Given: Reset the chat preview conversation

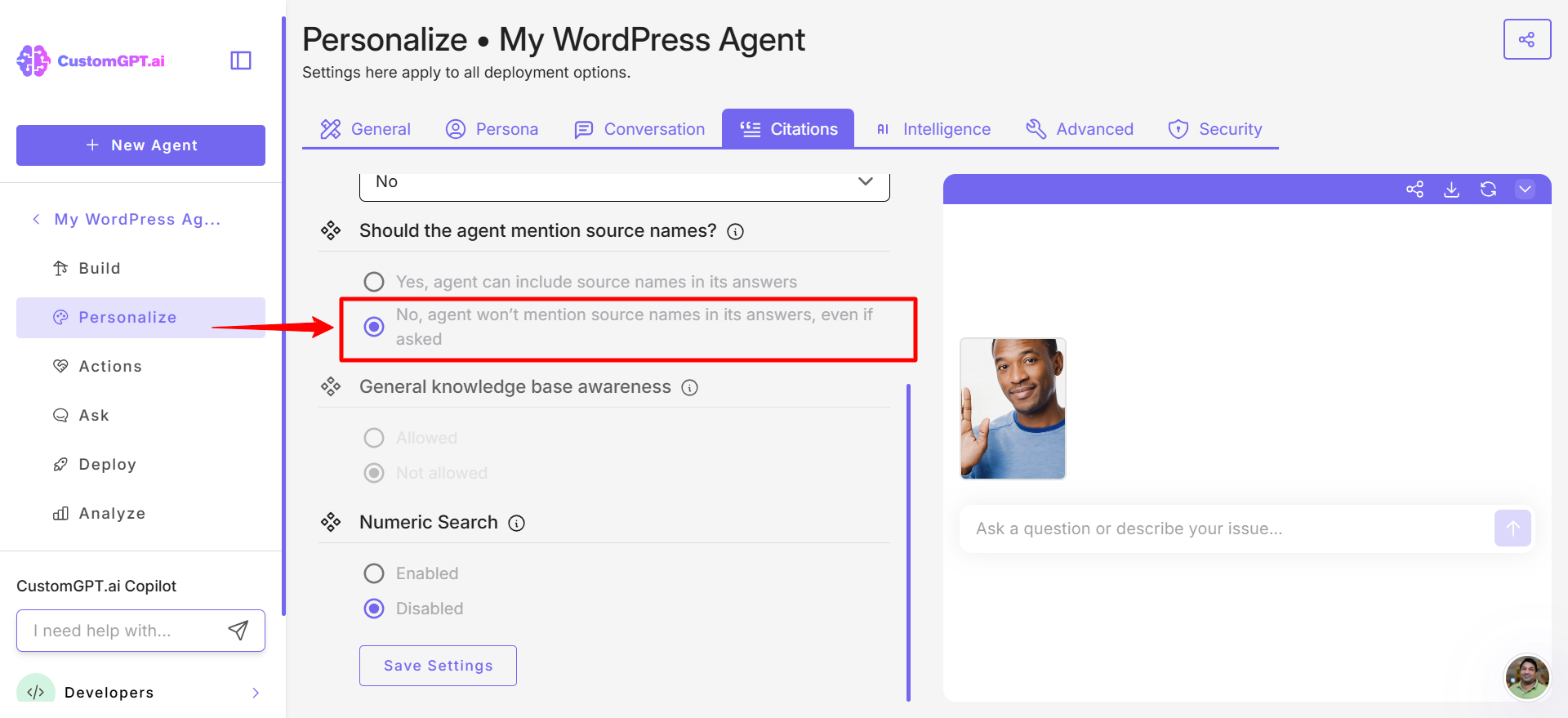Looking at the screenshot, I should coord(1488,190).
